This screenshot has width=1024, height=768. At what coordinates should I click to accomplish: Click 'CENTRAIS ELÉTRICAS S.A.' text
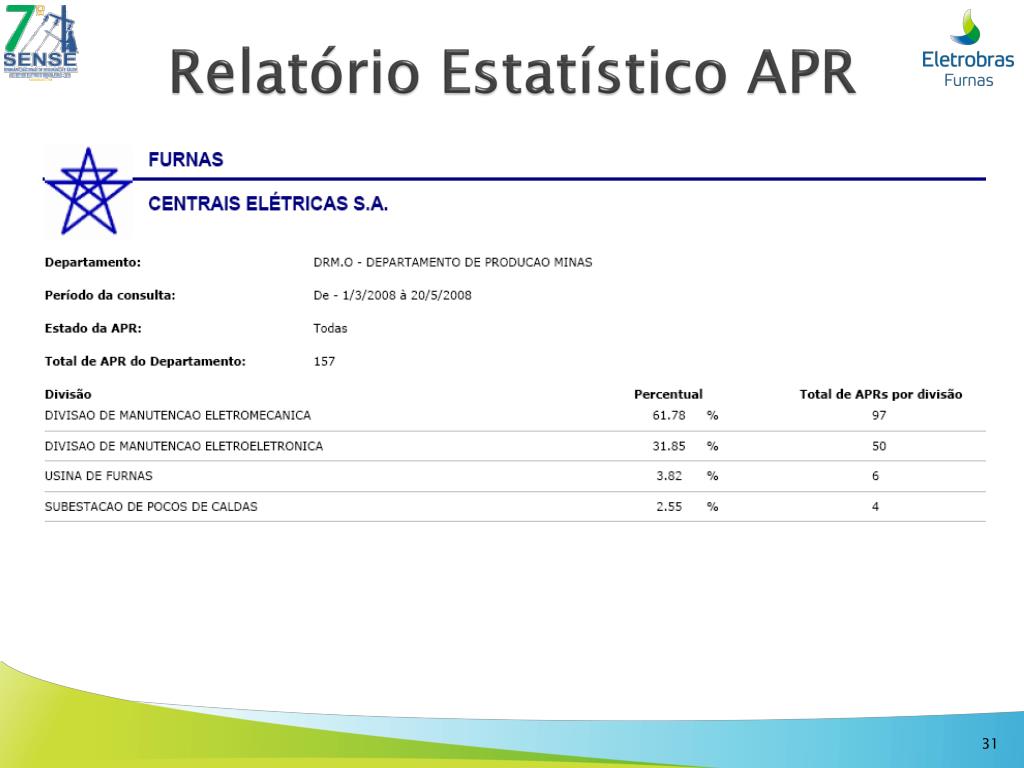click(x=268, y=204)
